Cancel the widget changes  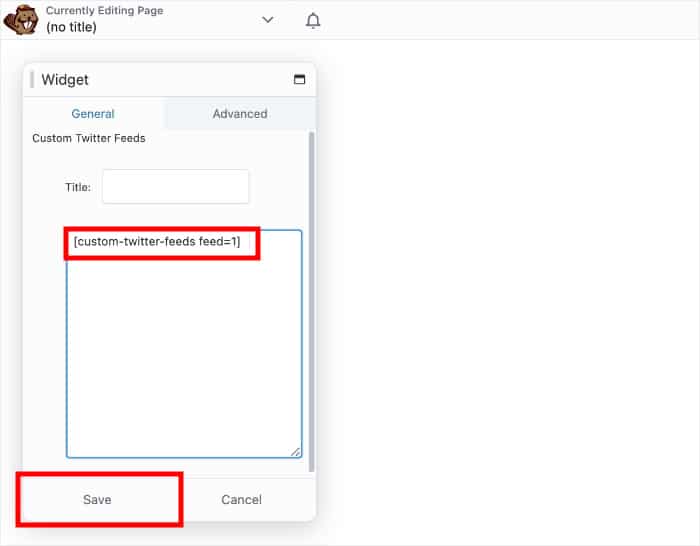coord(242,500)
